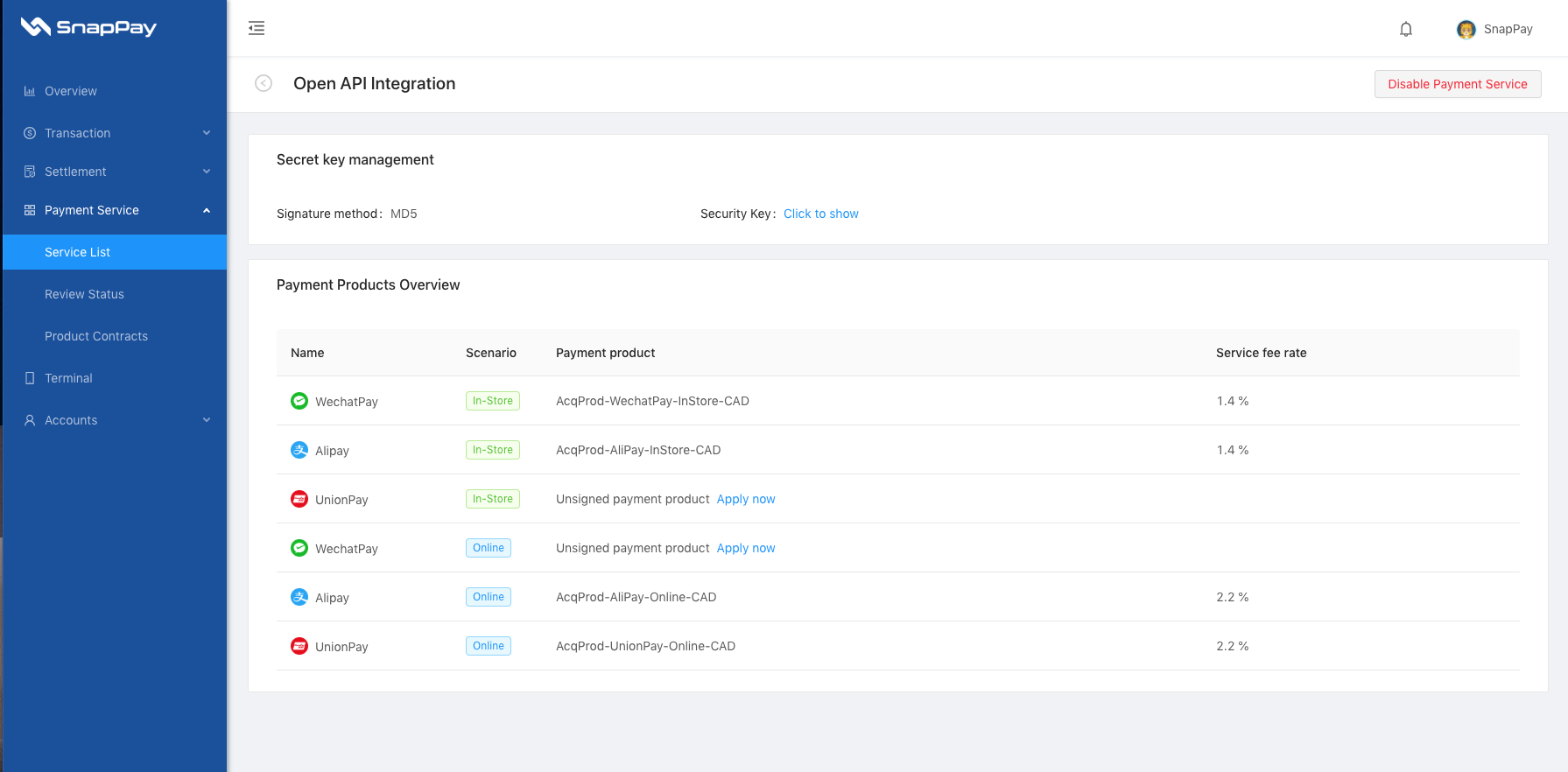
Task: Click the Alipay icon in the In-Store row
Action: pyautogui.click(x=299, y=450)
